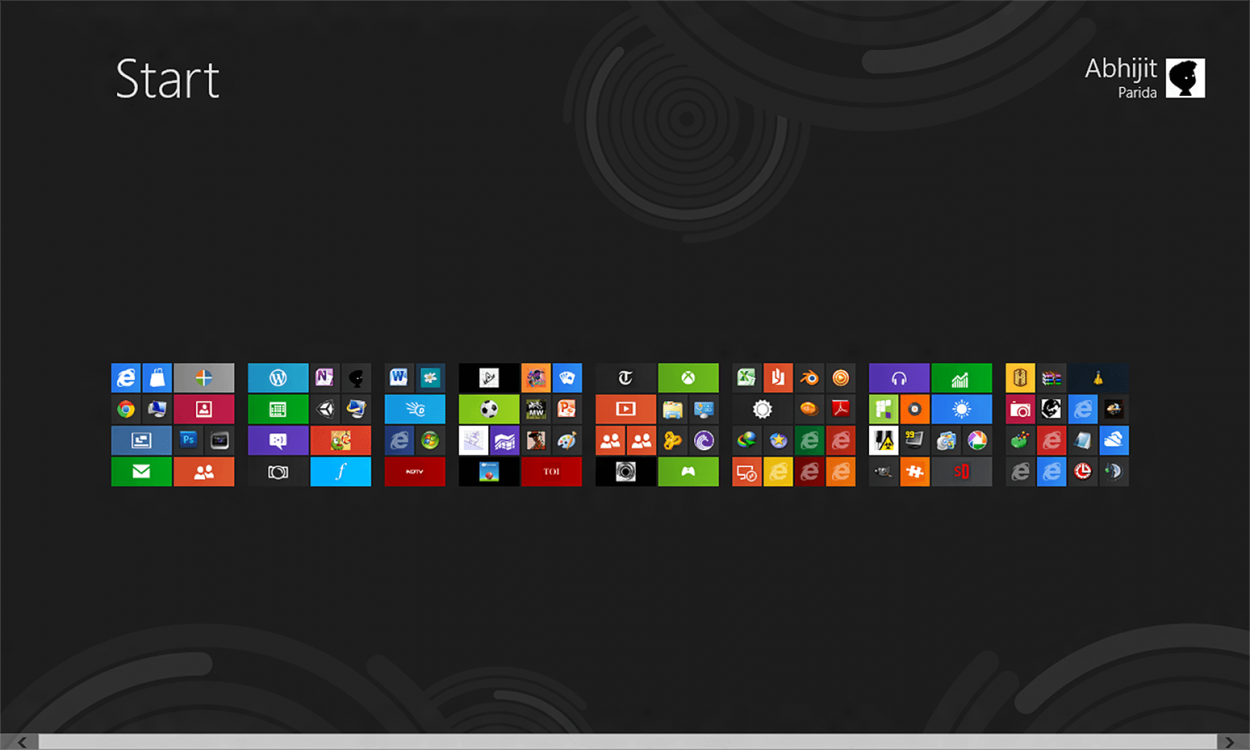This screenshot has height=750, width=1250.
Task: Launch the Picasa tile
Action: coord(978,440)
